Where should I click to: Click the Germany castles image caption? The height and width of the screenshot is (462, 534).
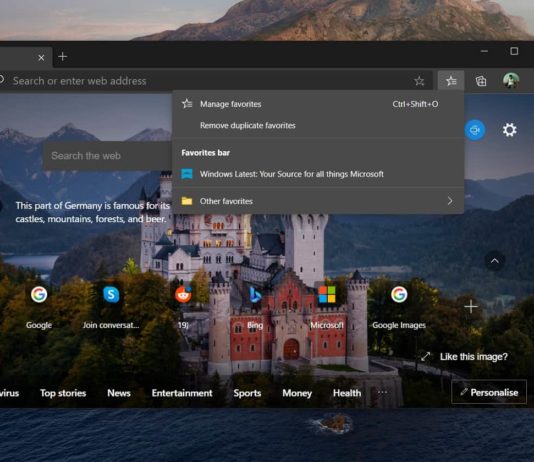tap(92, 212)
